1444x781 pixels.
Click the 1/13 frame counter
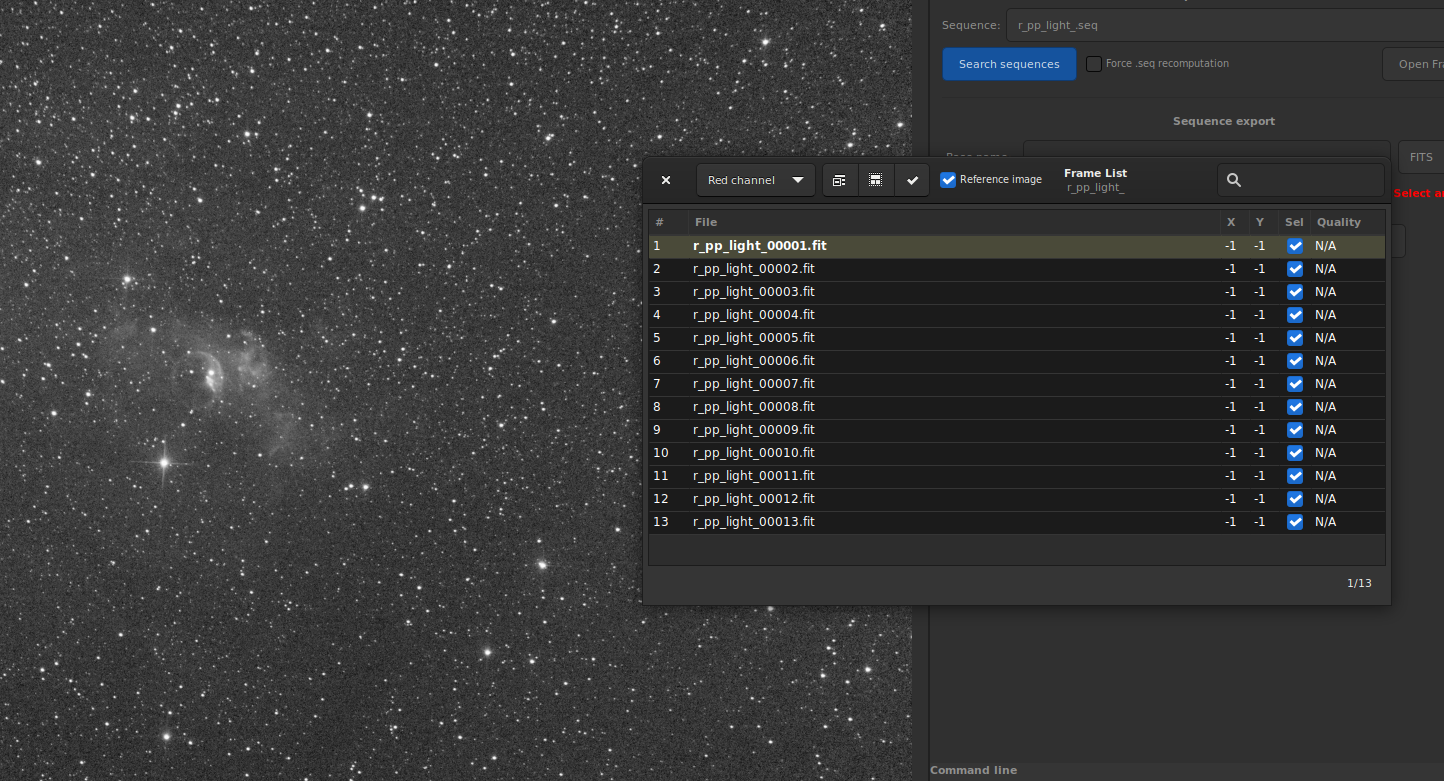click(1359, 583)
